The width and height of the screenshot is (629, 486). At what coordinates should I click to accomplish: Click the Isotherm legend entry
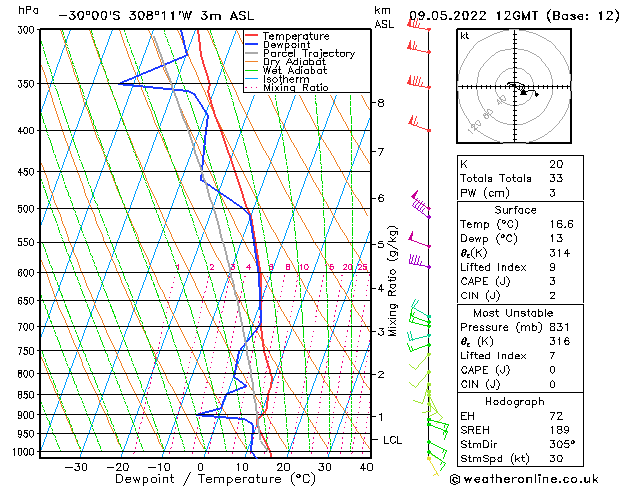pos(277,79)
